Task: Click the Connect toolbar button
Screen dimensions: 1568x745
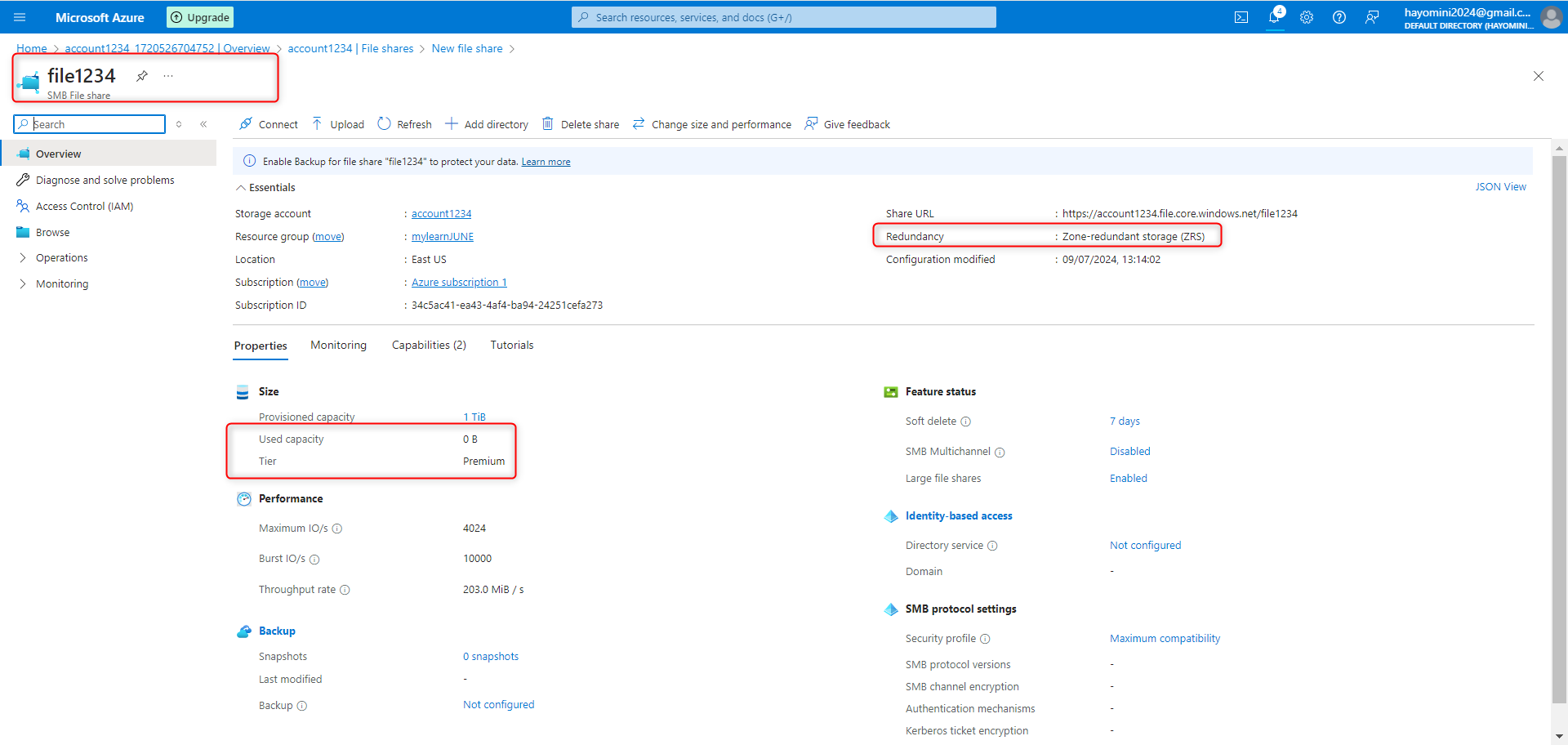Action: [x=269, y=124]
